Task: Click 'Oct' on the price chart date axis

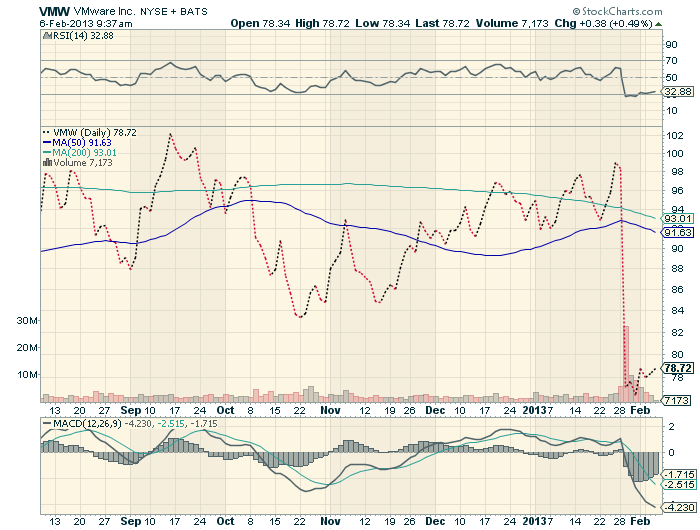Action: point(225,410)
